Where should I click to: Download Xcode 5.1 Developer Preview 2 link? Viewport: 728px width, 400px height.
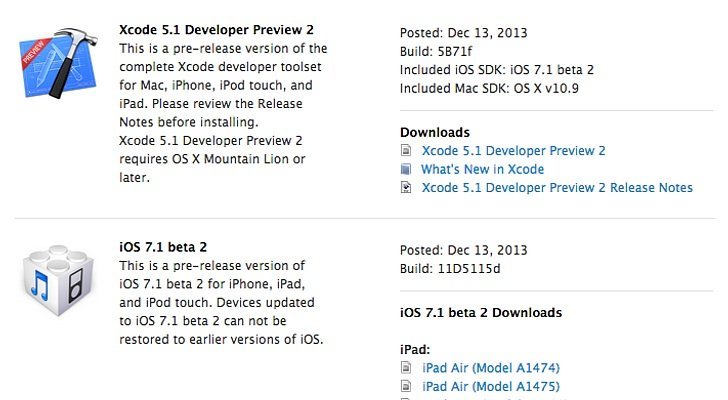[514, 151]
